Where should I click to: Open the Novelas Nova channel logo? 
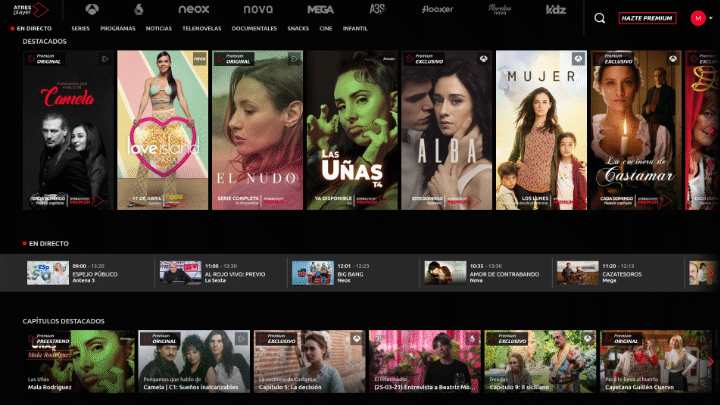pos(500,9)
